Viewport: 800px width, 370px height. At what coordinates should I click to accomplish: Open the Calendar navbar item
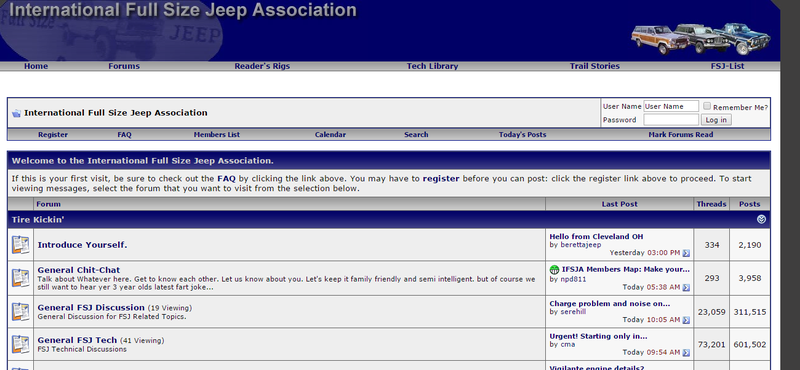330,135
